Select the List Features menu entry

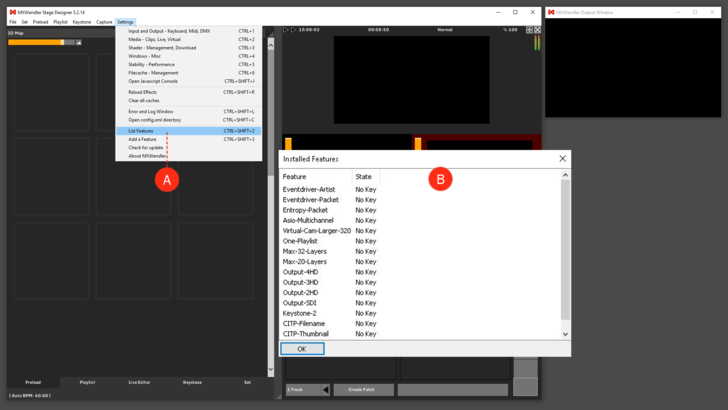coord(188,131)
